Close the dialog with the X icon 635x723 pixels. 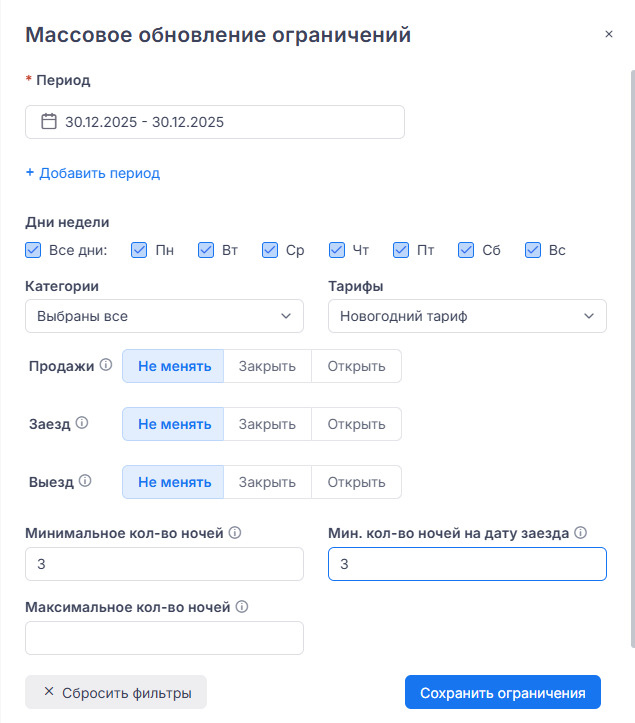click(608, 34)
